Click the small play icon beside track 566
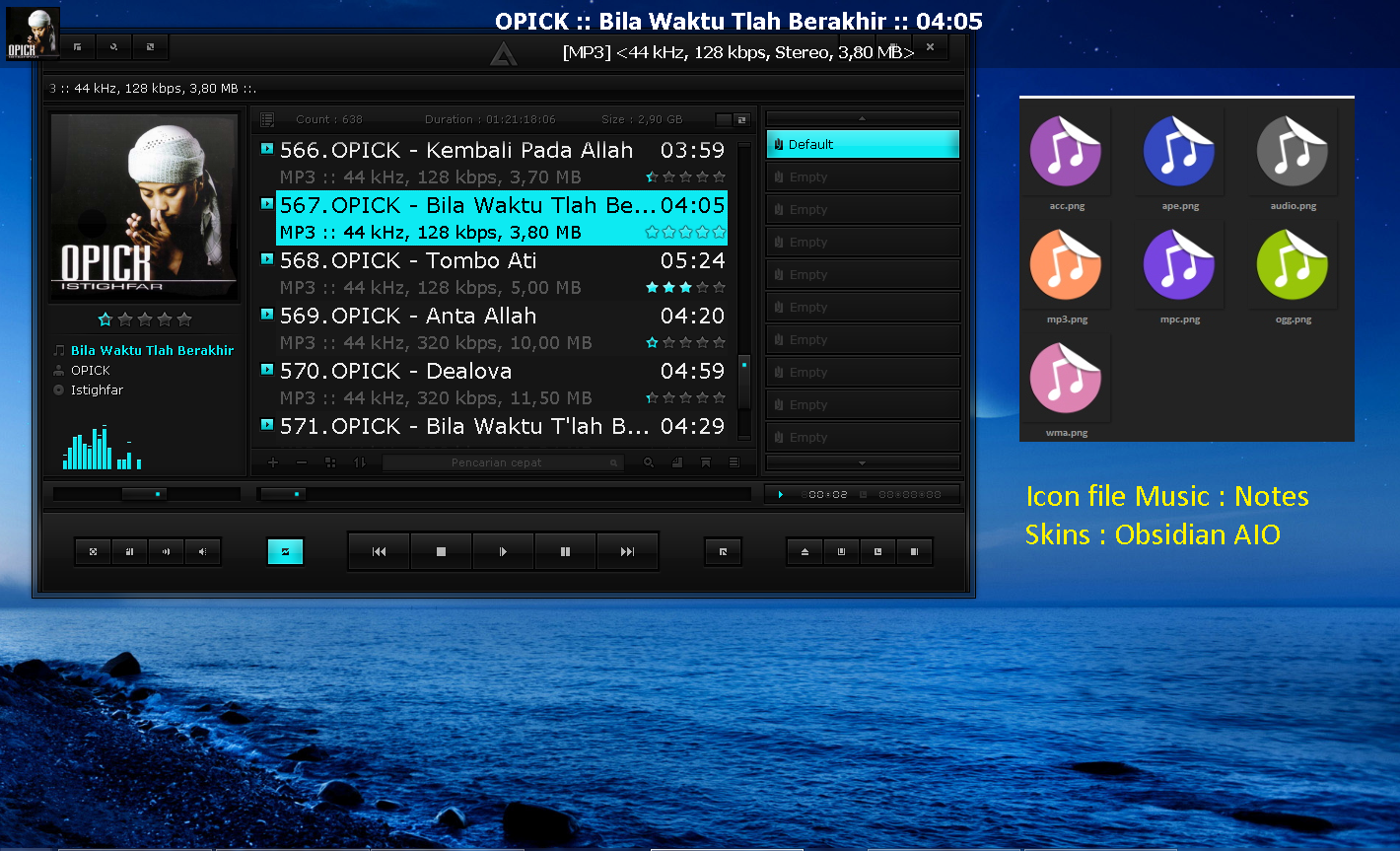 click(x=267, y=149)
